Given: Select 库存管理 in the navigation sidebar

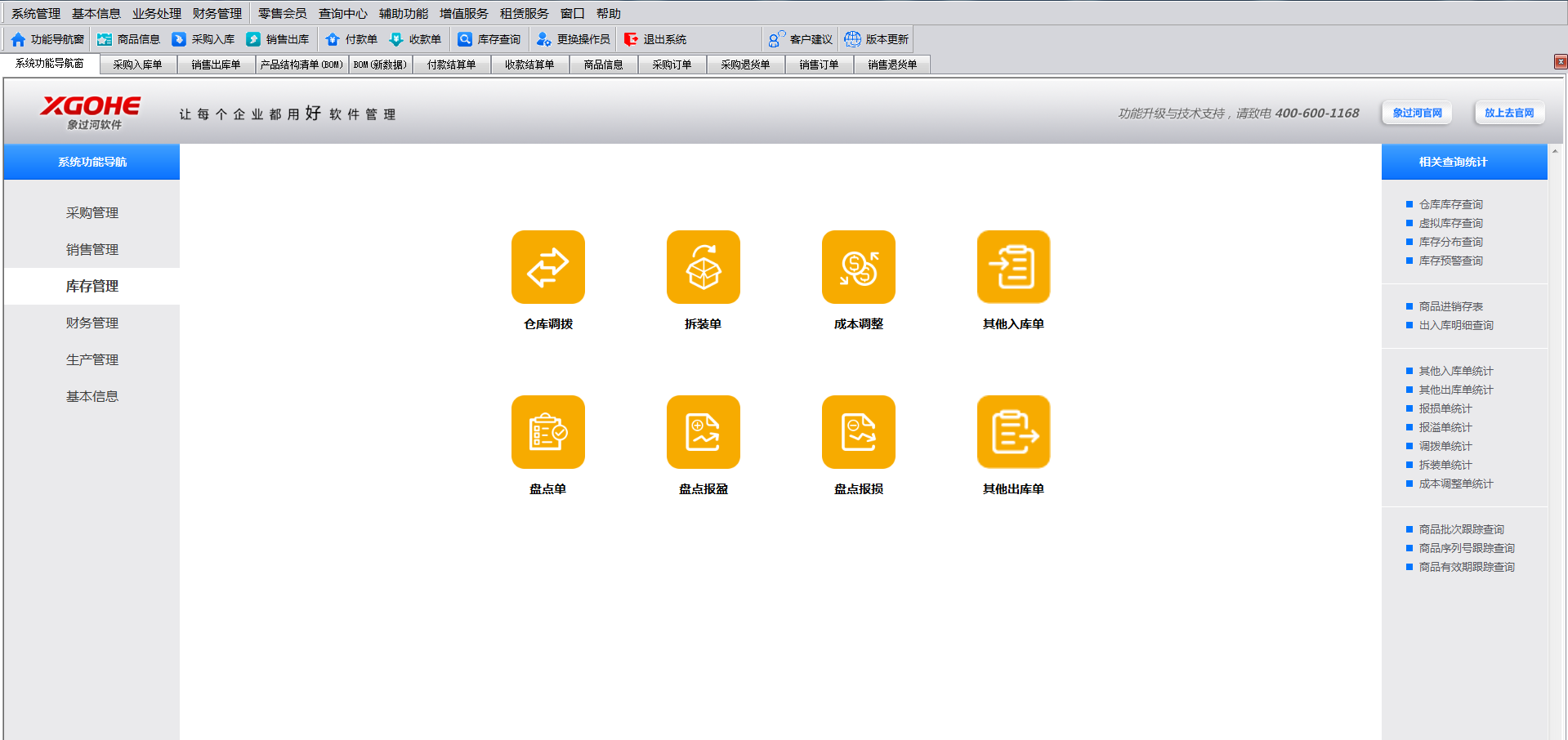Looking at the screenshot, I should tap(92, 286).
